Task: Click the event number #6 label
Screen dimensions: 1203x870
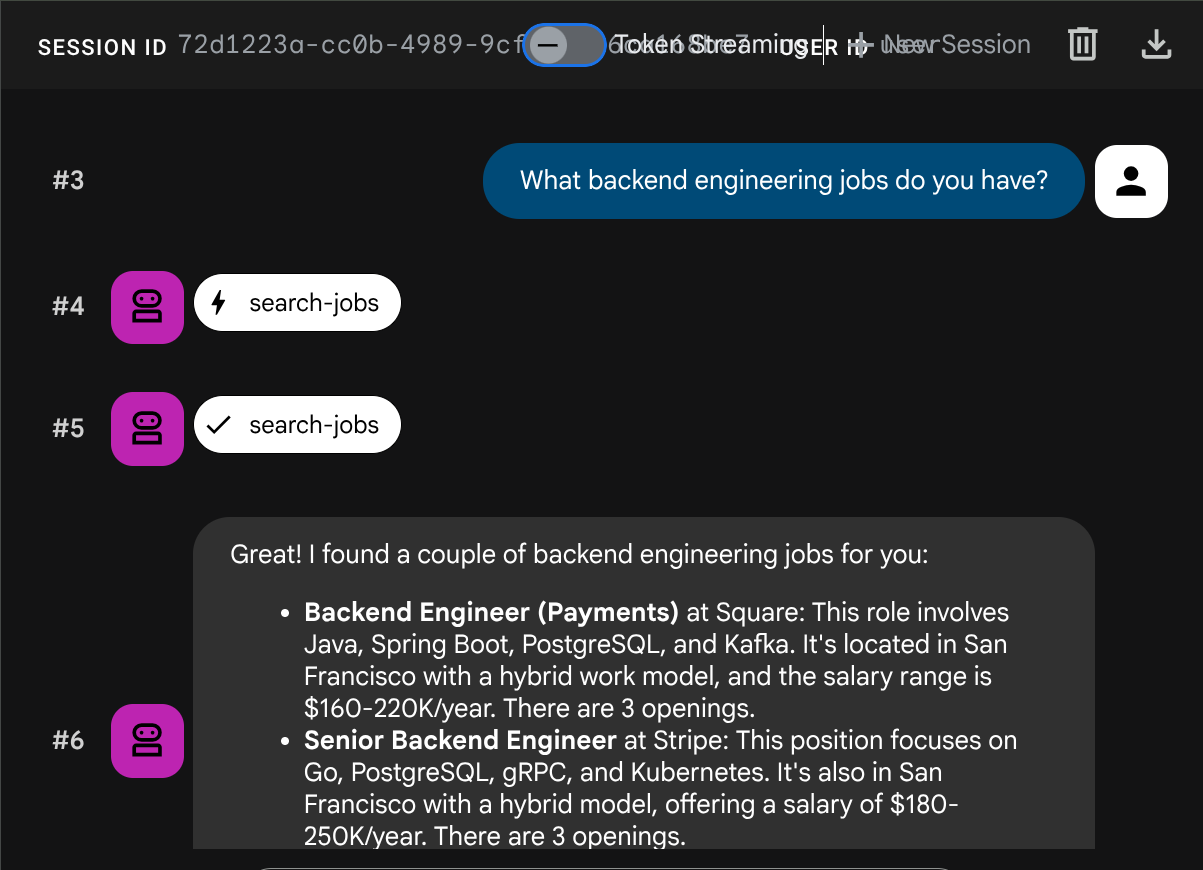Action: click(x=68, y=741)
